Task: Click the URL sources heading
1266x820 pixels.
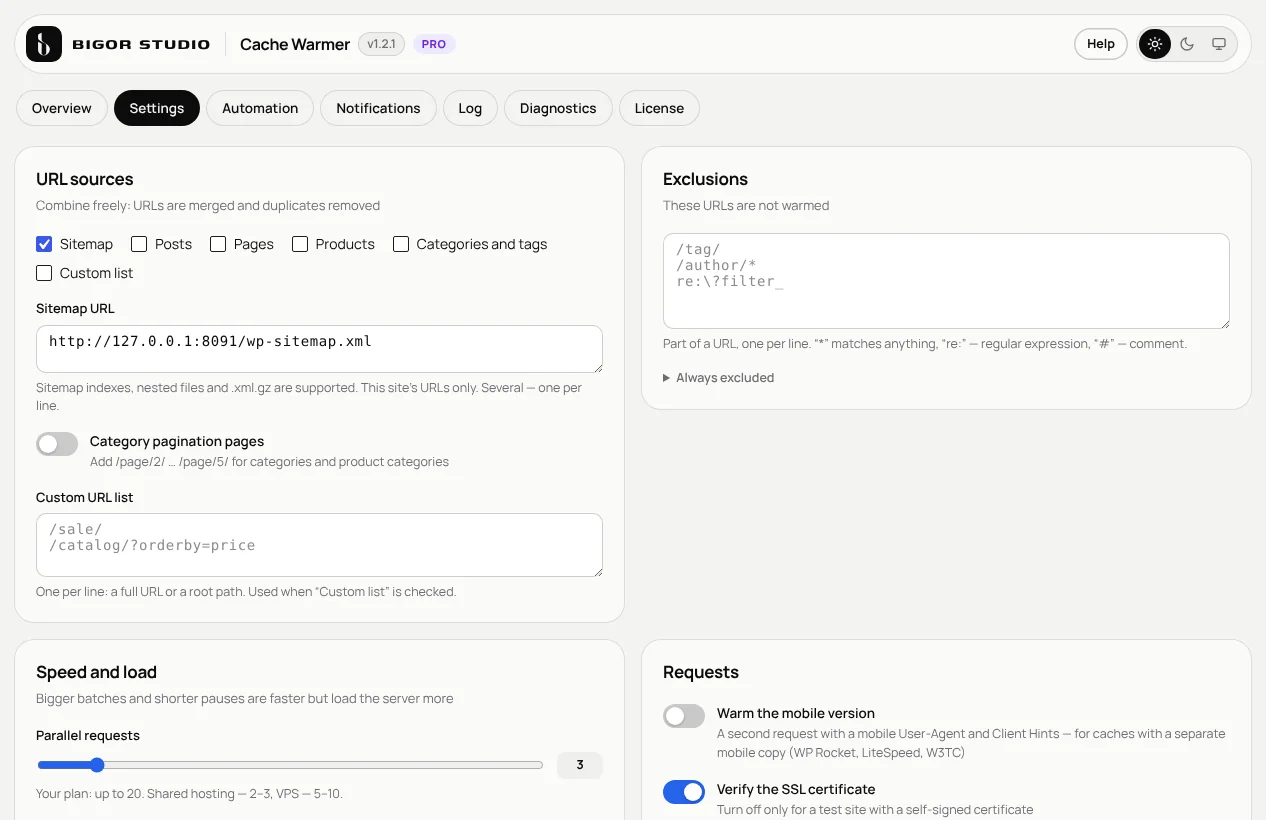Action: [85, 179]
